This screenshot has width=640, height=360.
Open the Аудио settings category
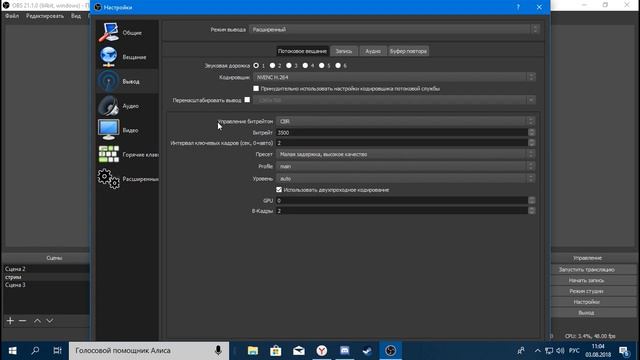(x=127, y=106)
